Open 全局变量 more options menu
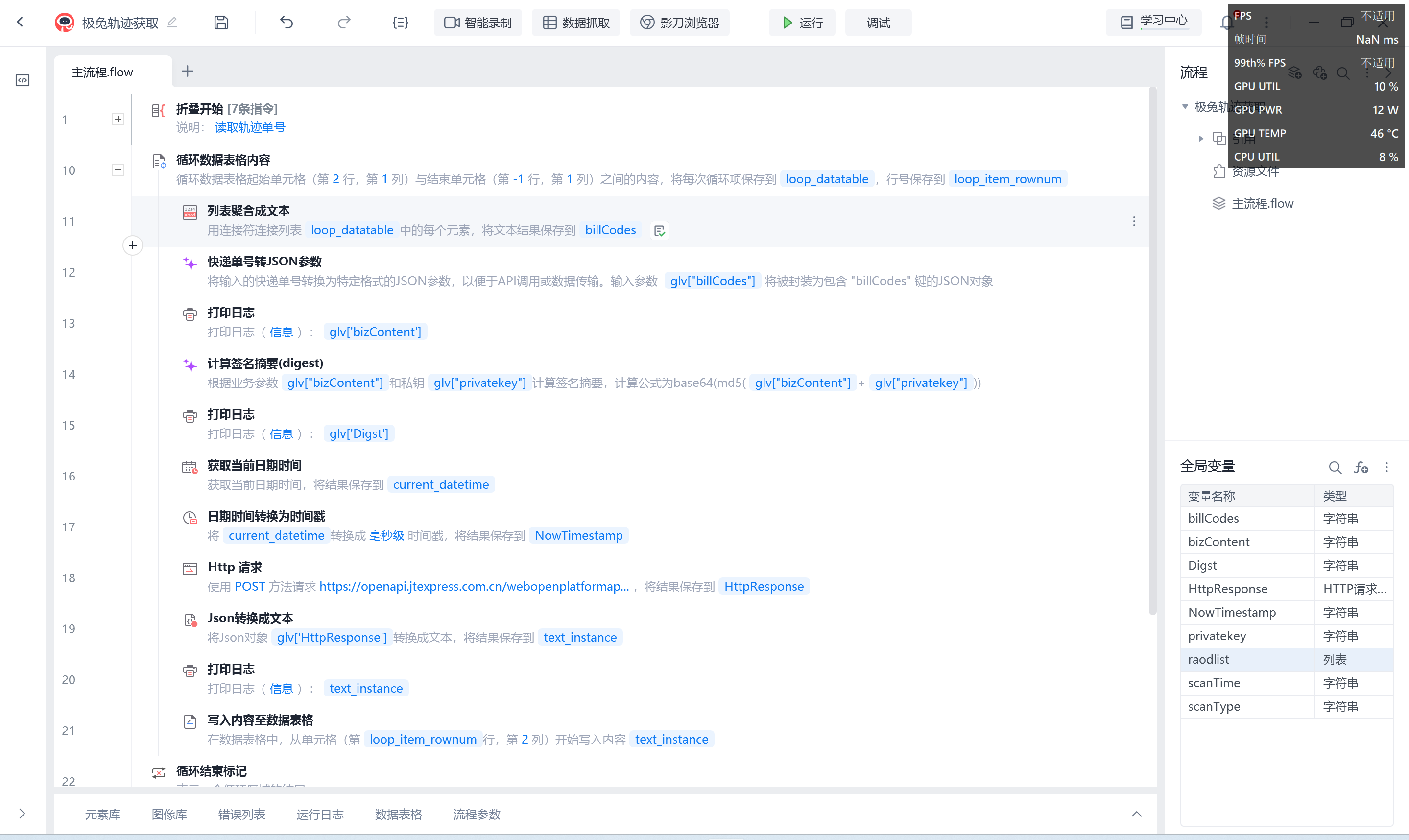The width and height of the screenshot is (1409, 840). [x=1386, y=467]
